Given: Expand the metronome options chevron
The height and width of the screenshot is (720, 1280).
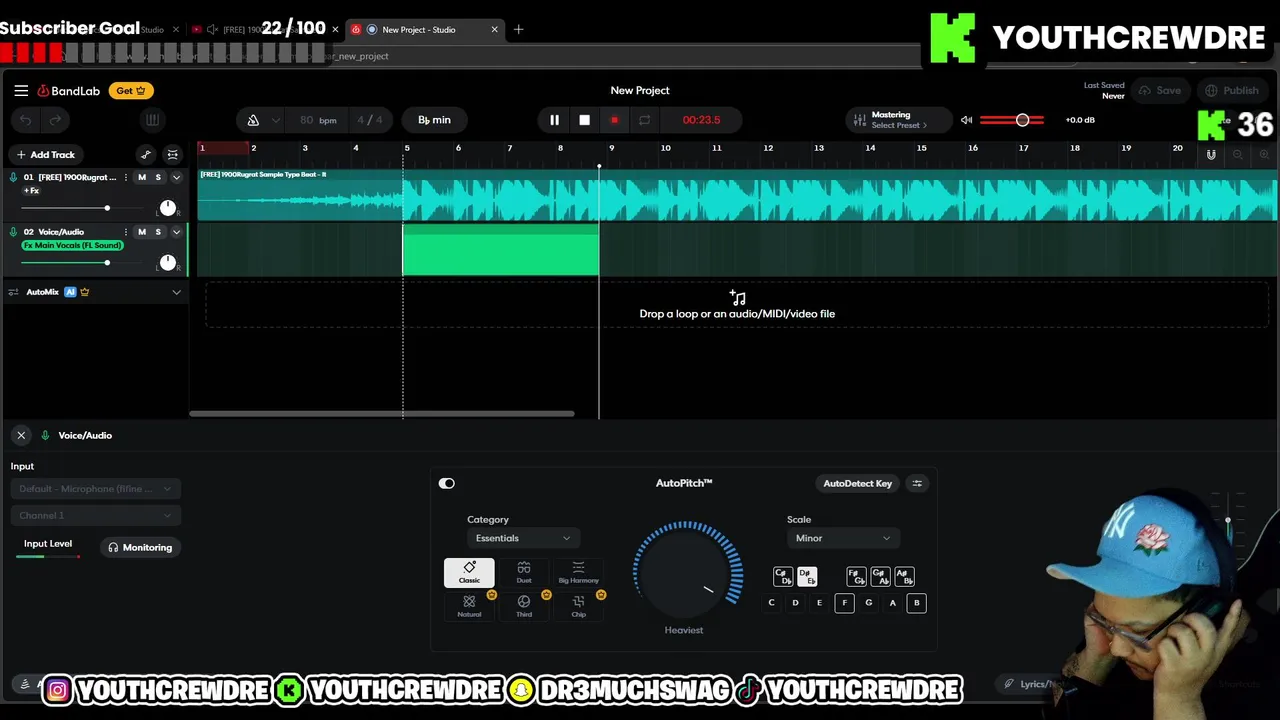Looking at the screenshot, I should click(275, 120).
